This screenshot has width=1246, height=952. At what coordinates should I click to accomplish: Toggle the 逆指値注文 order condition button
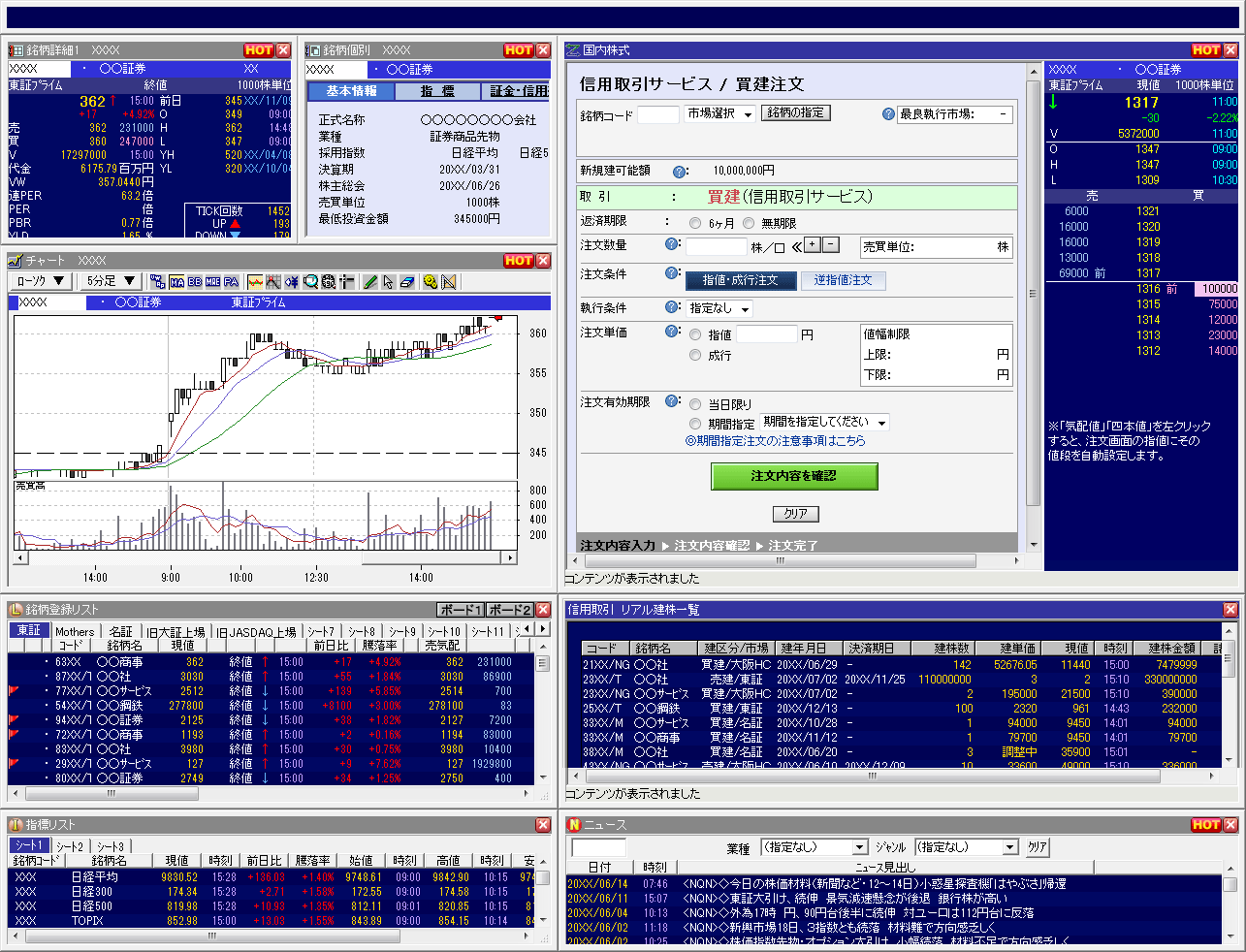[843, 280]
